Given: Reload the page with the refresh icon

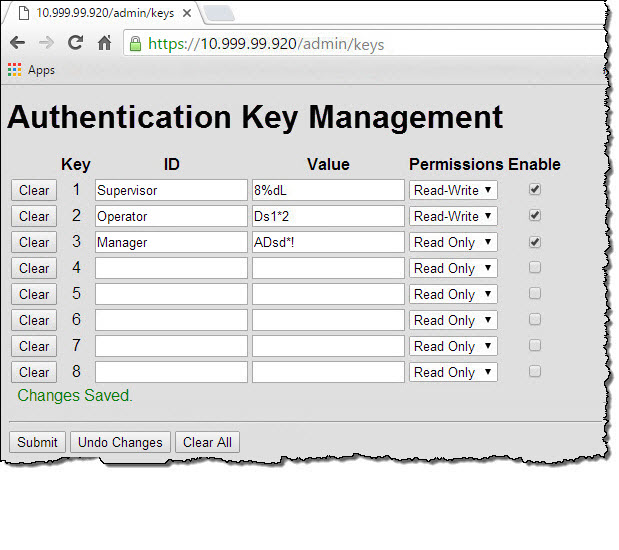Looking at the screenshot, I should 75,42.
